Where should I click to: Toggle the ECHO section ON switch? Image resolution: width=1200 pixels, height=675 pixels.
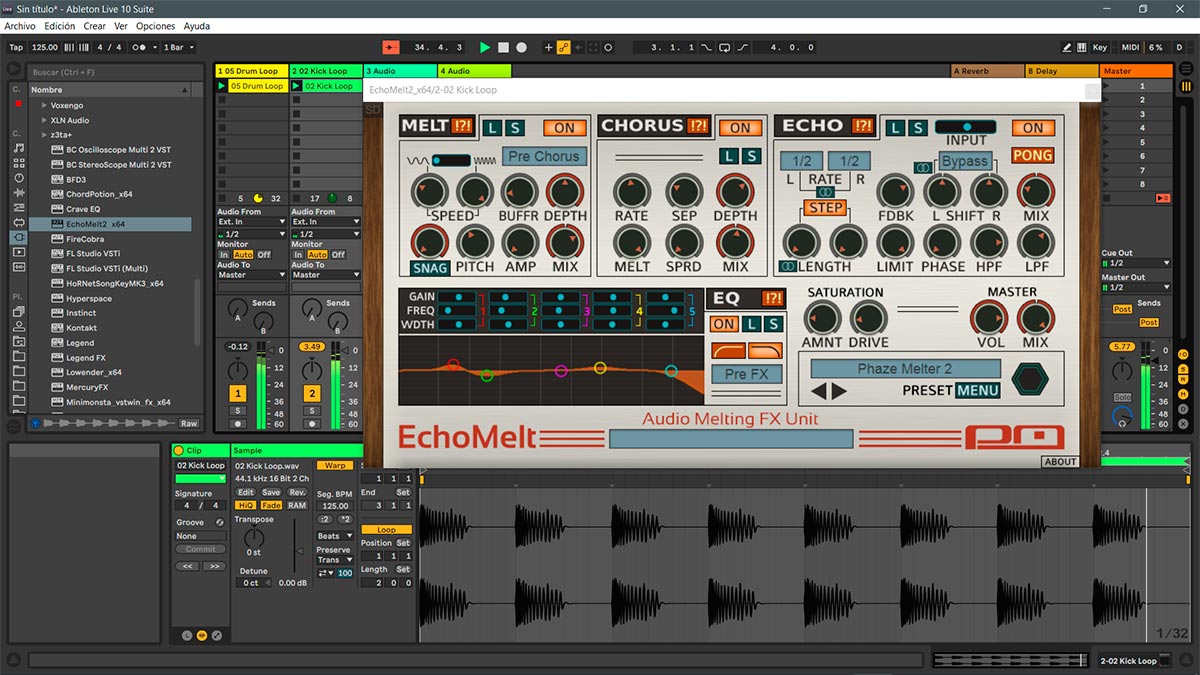pos(1033,128)
